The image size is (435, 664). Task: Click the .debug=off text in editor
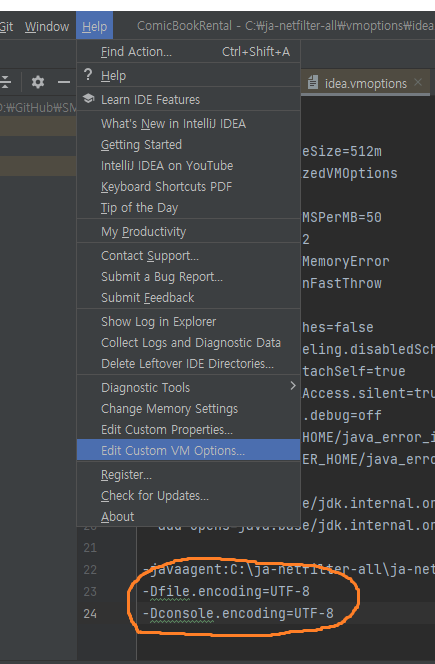coord(342,415)
